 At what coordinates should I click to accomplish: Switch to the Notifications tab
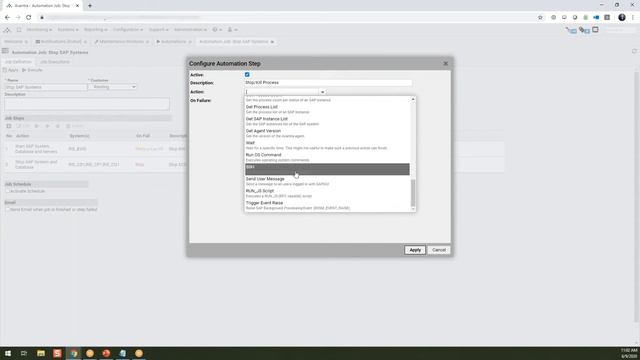pyautogui.click(x=61, y=42)
